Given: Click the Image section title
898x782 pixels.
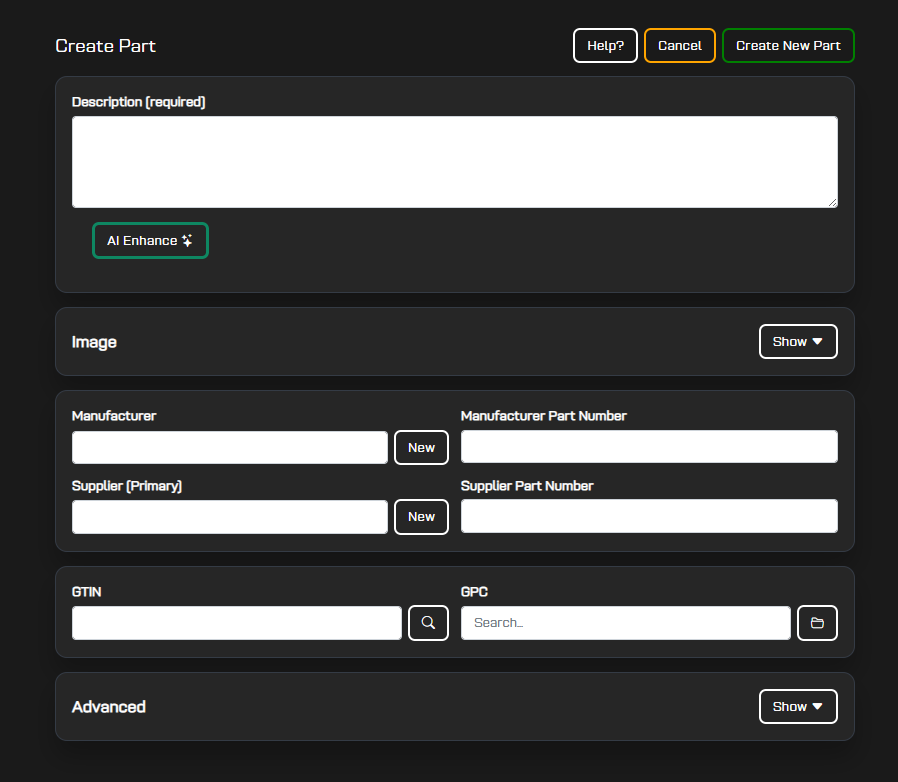Looking at the screenshot, I should point(94,342).
